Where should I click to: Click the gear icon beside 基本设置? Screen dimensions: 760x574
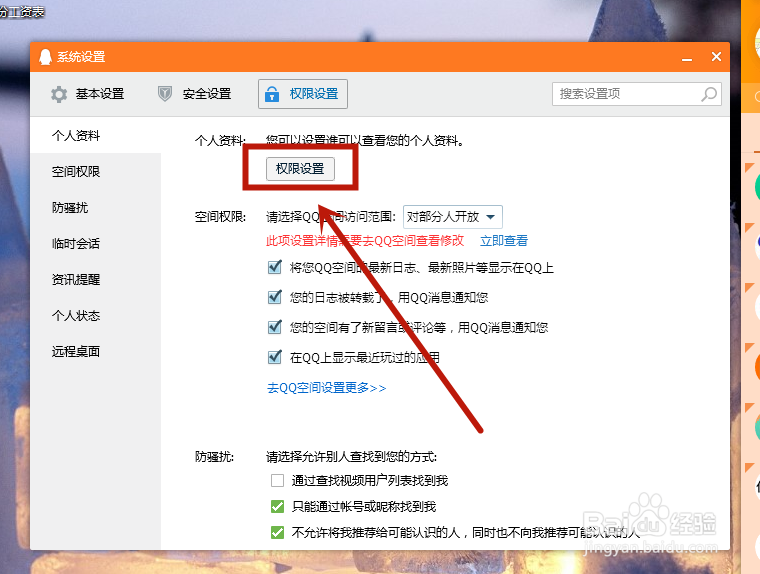pyautogui.click(x=59, y=94)
